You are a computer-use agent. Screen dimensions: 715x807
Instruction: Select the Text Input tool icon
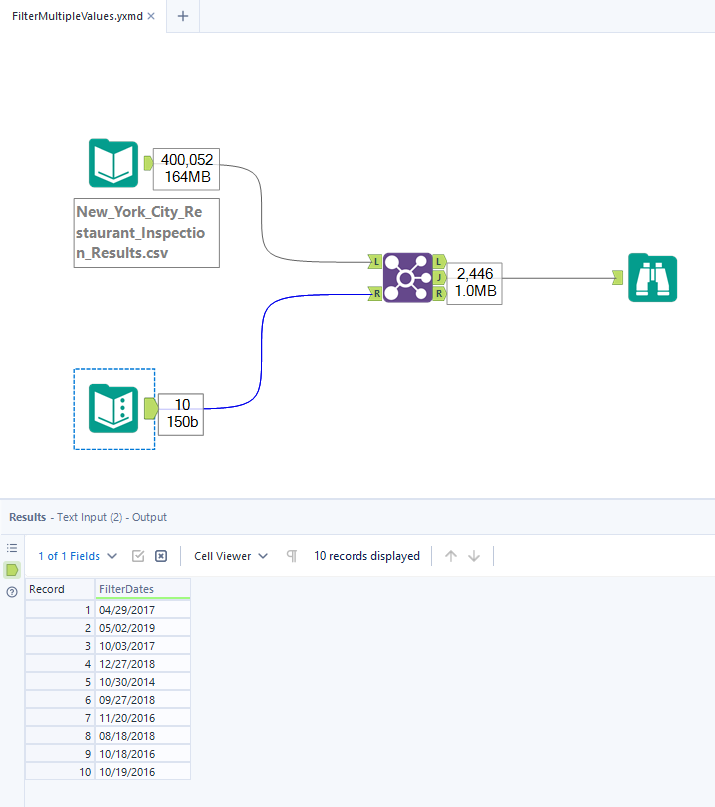(x=113, y=409)
